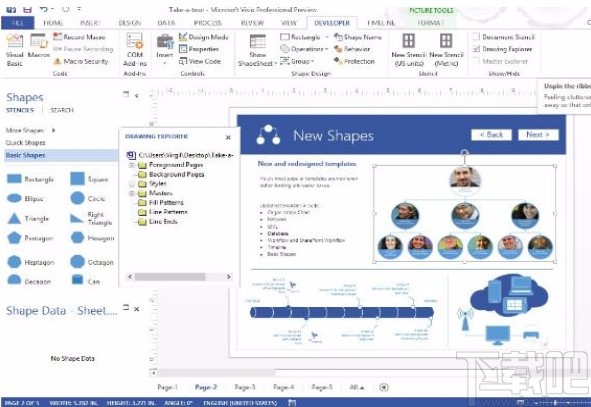Switch to REVIEW ribbon tab
Screen dimensions: 591x407
[x=252, y=23]
